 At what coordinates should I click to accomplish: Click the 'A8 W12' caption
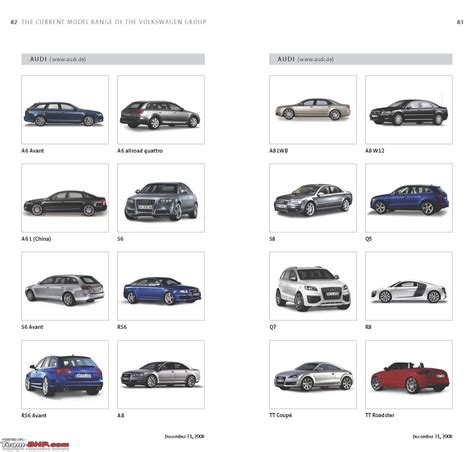click(375, 151)
